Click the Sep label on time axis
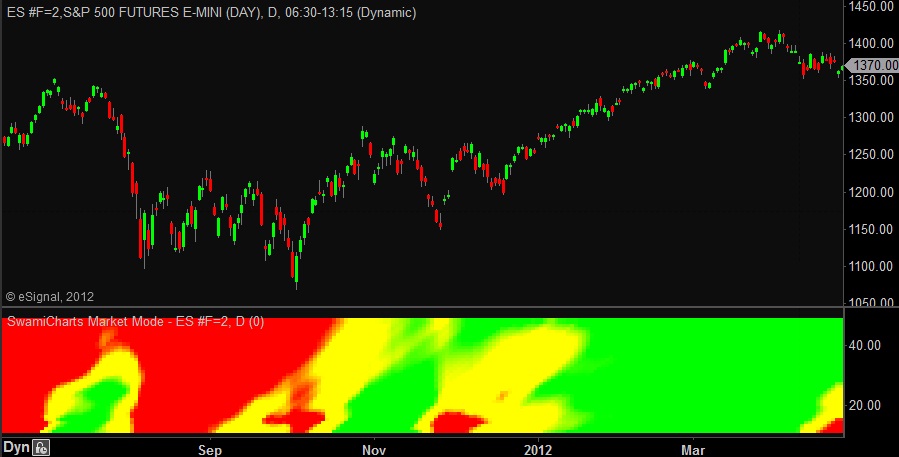 coord(210,450)
